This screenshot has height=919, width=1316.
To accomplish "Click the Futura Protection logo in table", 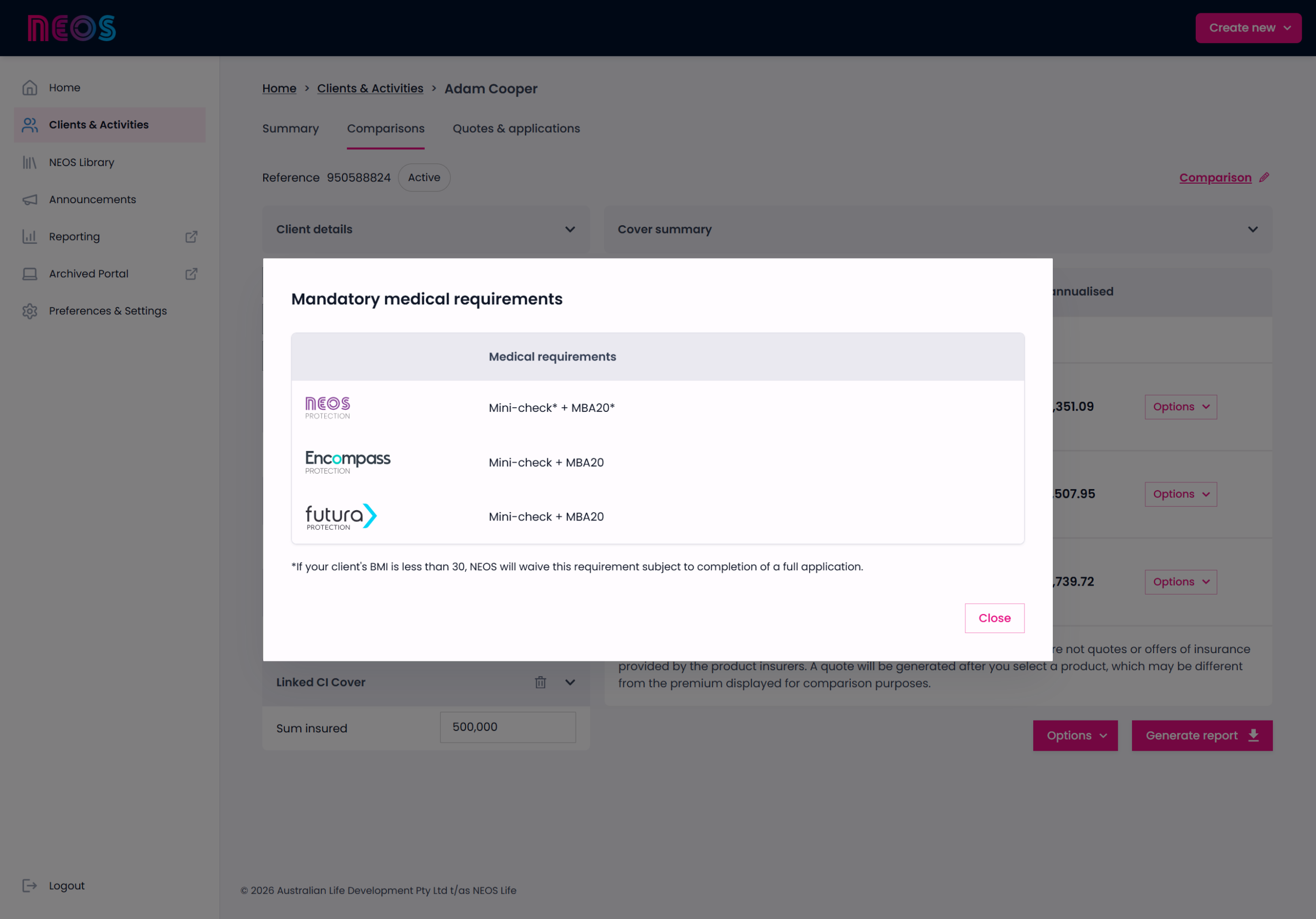I will tap(341, 516).
